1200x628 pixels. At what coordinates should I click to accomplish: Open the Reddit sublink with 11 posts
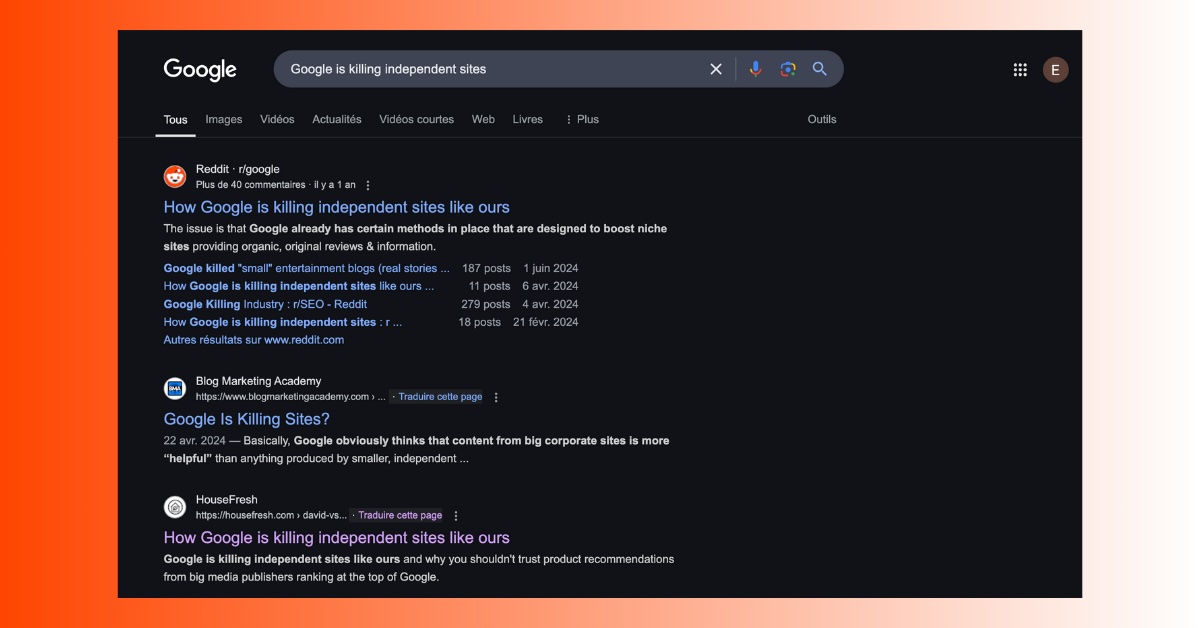click(299, 286)
